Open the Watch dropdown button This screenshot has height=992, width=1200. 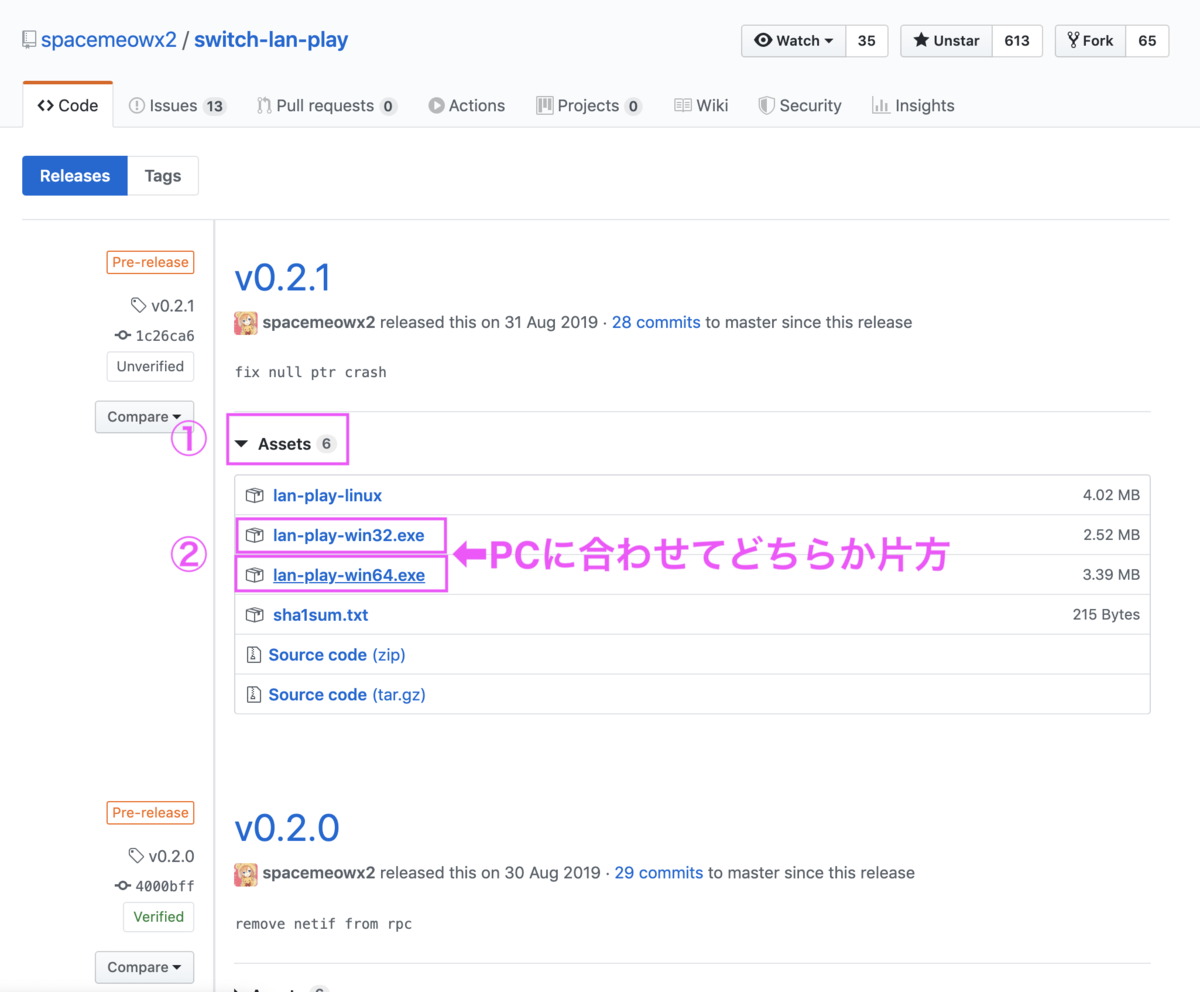point(794,41)
